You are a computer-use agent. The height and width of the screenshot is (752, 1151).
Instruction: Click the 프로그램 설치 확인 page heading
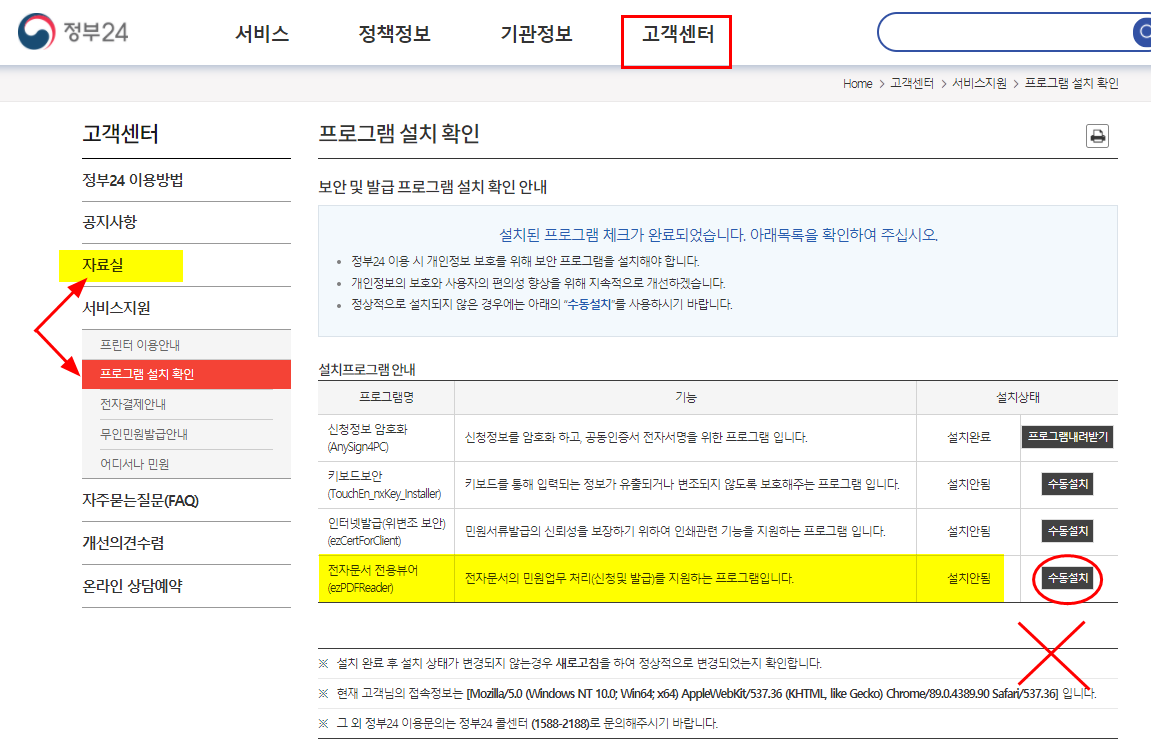pyautogui.click(x=399, y=134)
